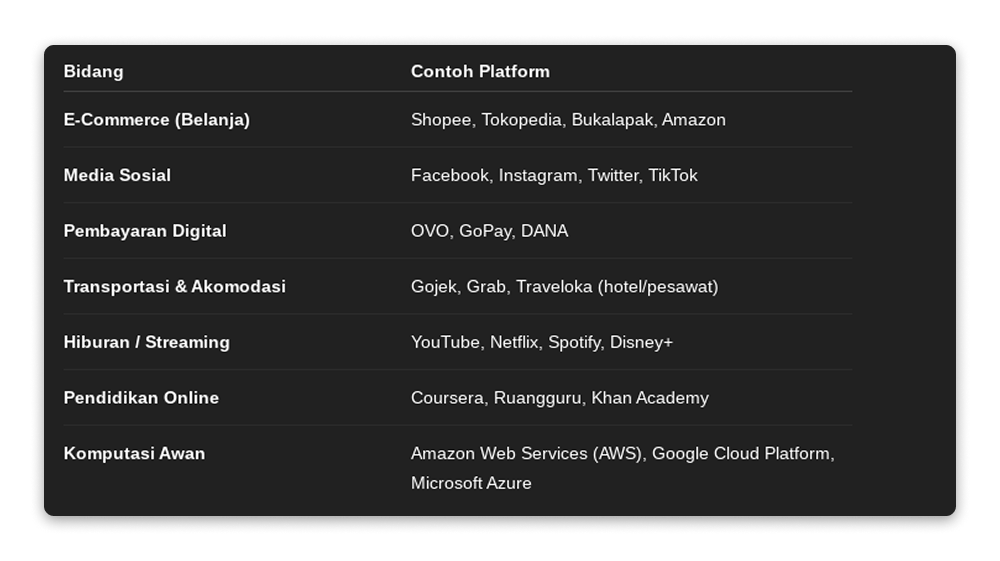Screen dimensions: 1000x561
Task: Click the Bidang column header
Action: (x=94, y=72)
